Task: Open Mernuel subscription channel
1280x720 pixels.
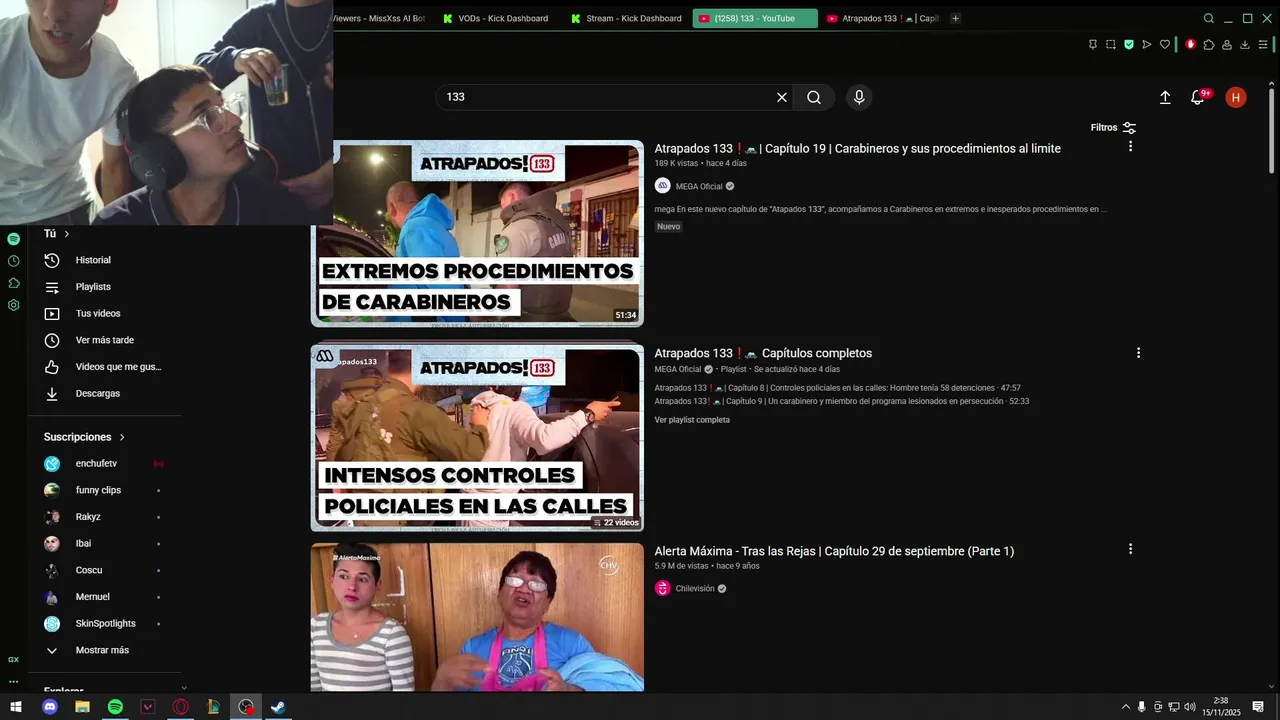Action: pos(105,597)
